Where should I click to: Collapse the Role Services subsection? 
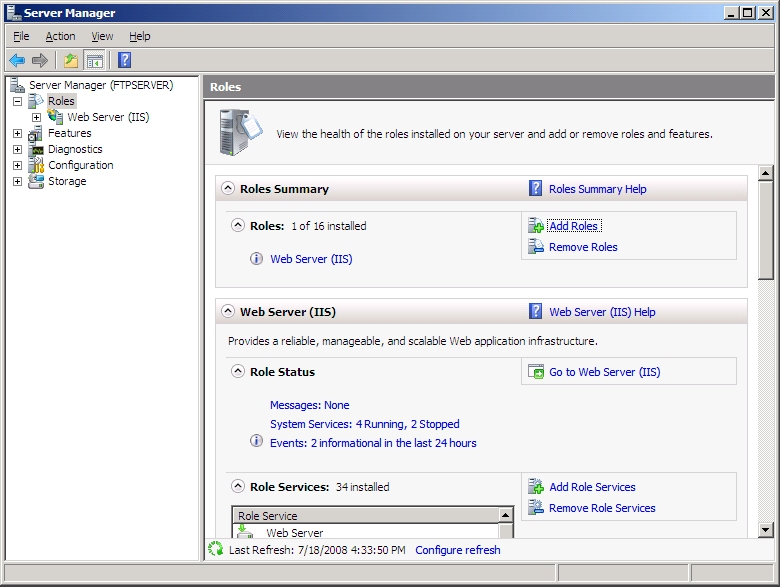pos(238,486)
